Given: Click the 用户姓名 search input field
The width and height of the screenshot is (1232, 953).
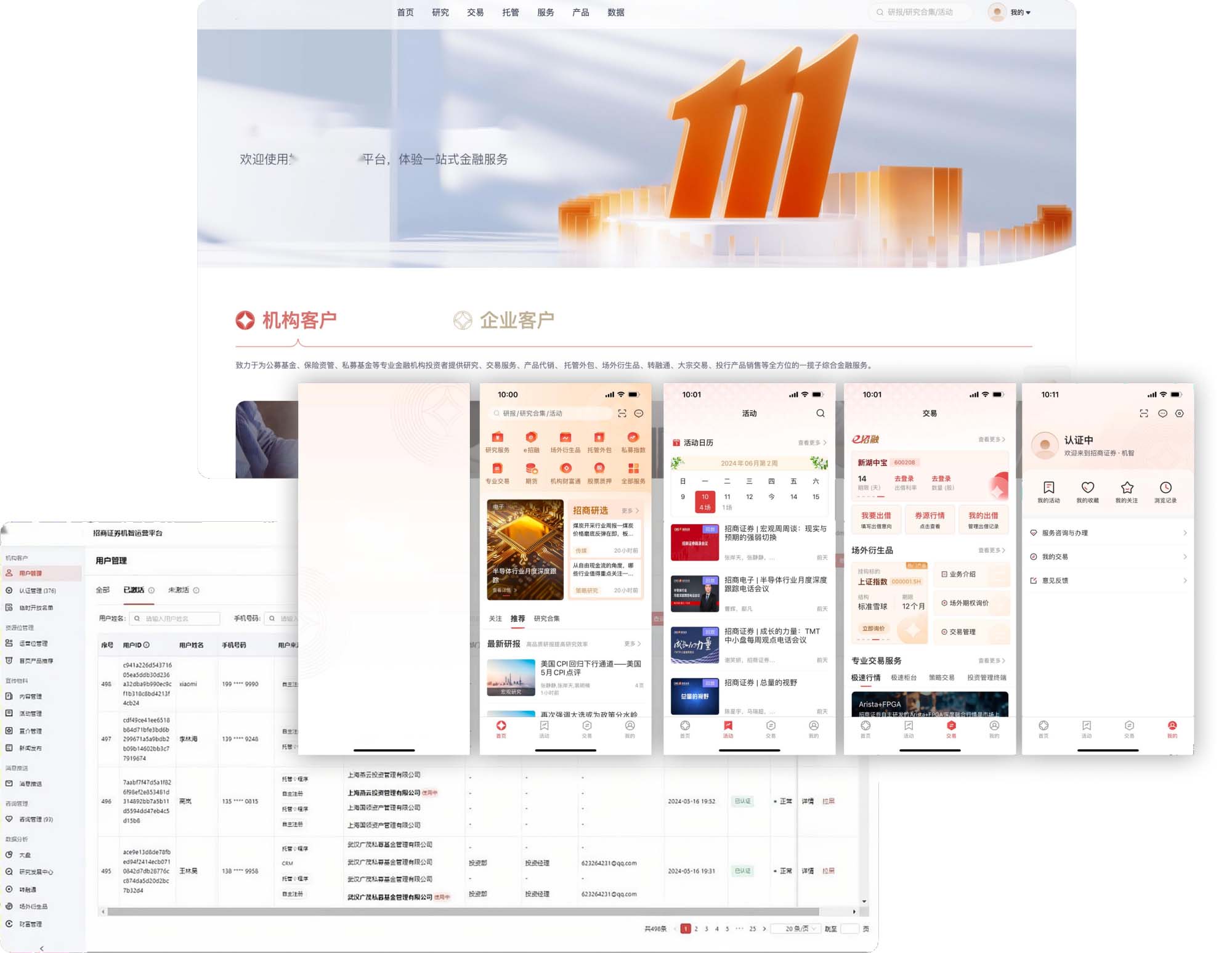Looking at the screenshot, I should pos(174,618).
